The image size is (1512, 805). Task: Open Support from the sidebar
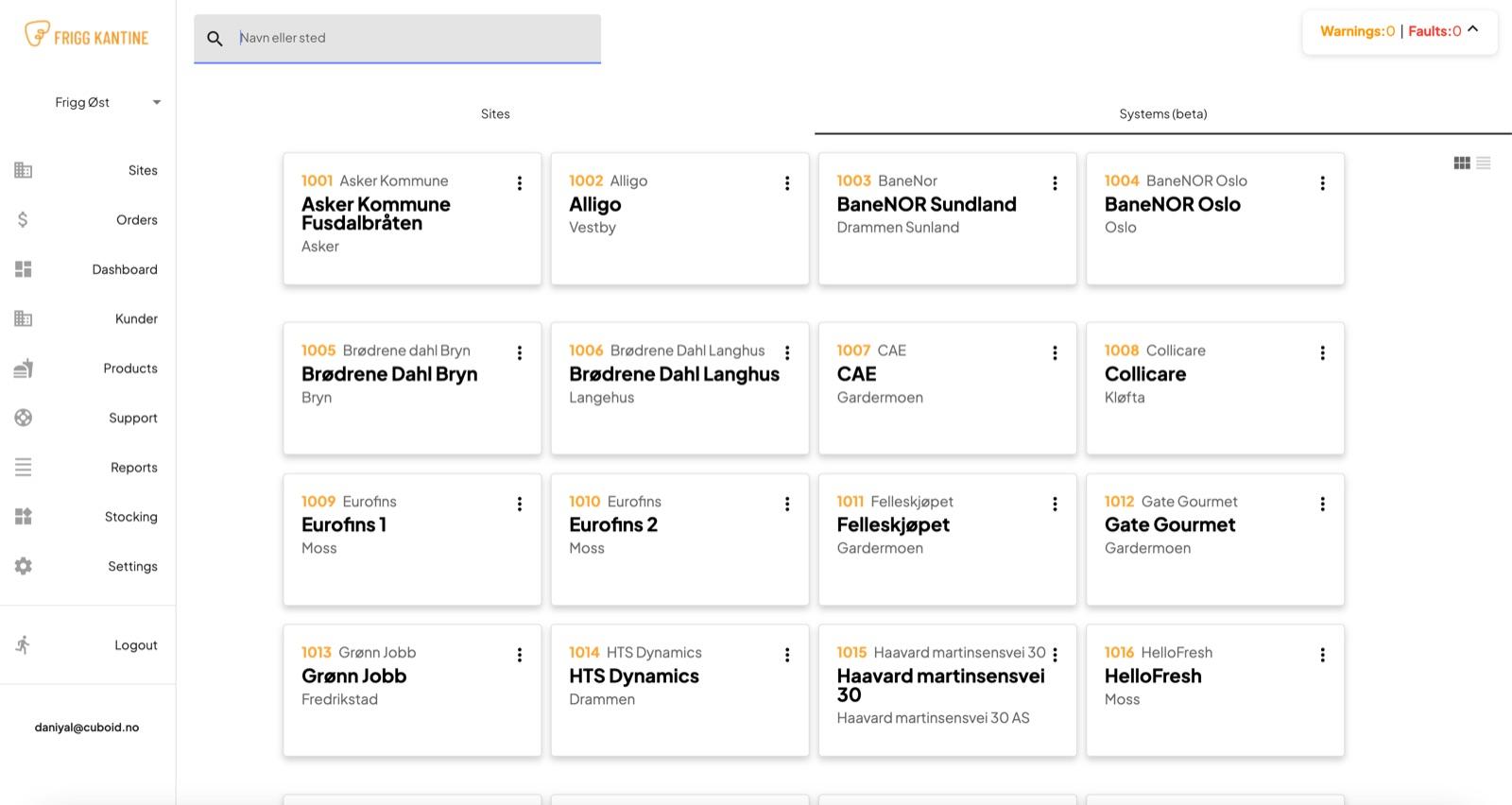pyautogui.click(x=133, y=418)
